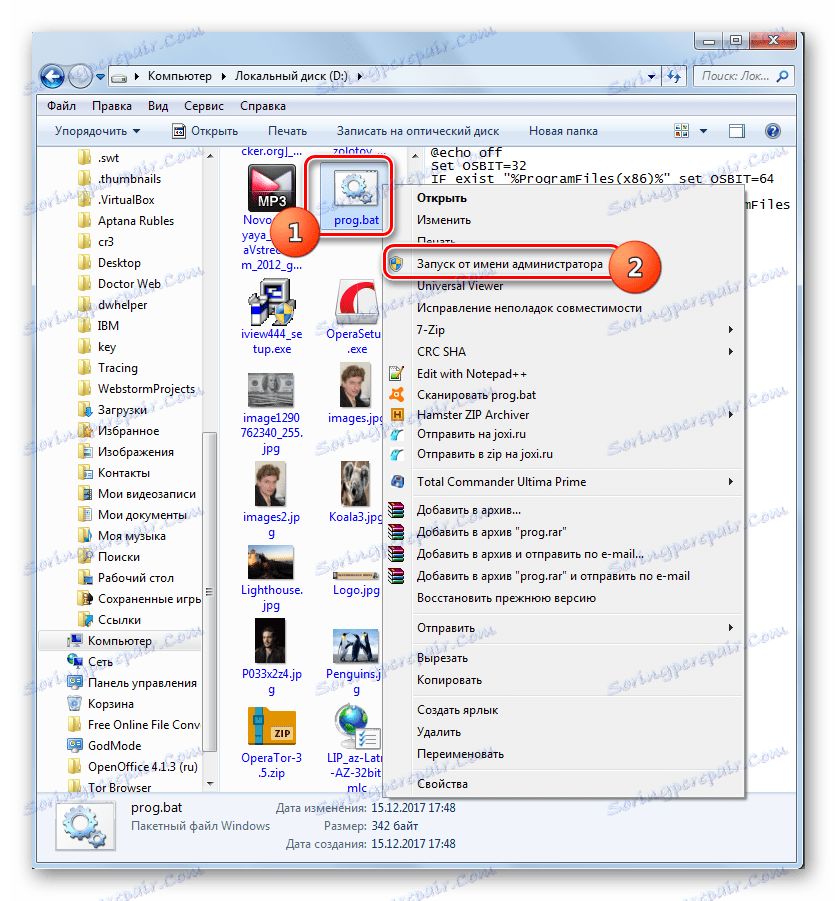The height and width of the screenshot is (901, 837).
Task: Open the Справка menu
Action: click(x=263, y=106)
